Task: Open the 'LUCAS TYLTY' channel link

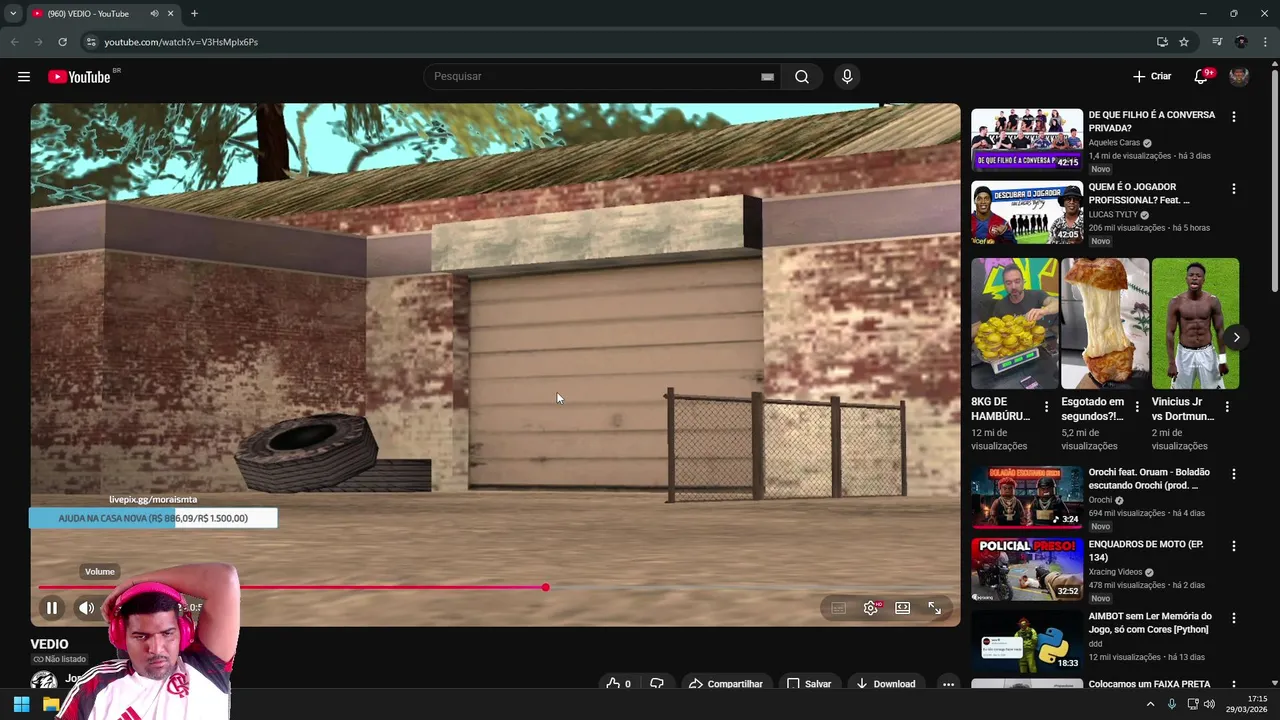Action: 1113,215
